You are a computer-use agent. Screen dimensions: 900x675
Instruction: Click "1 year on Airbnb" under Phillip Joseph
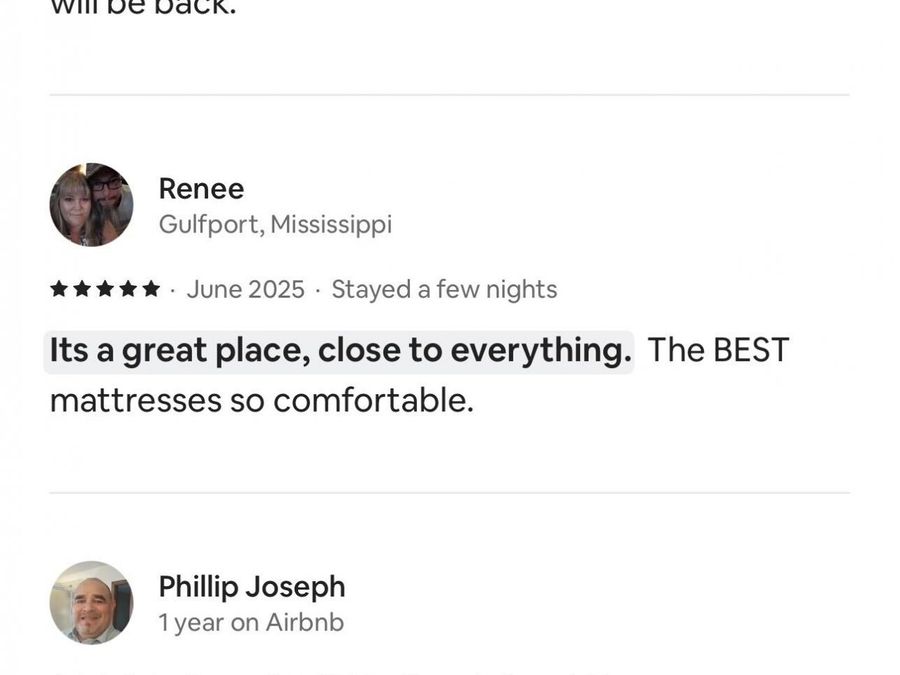(x=251, y=623)
